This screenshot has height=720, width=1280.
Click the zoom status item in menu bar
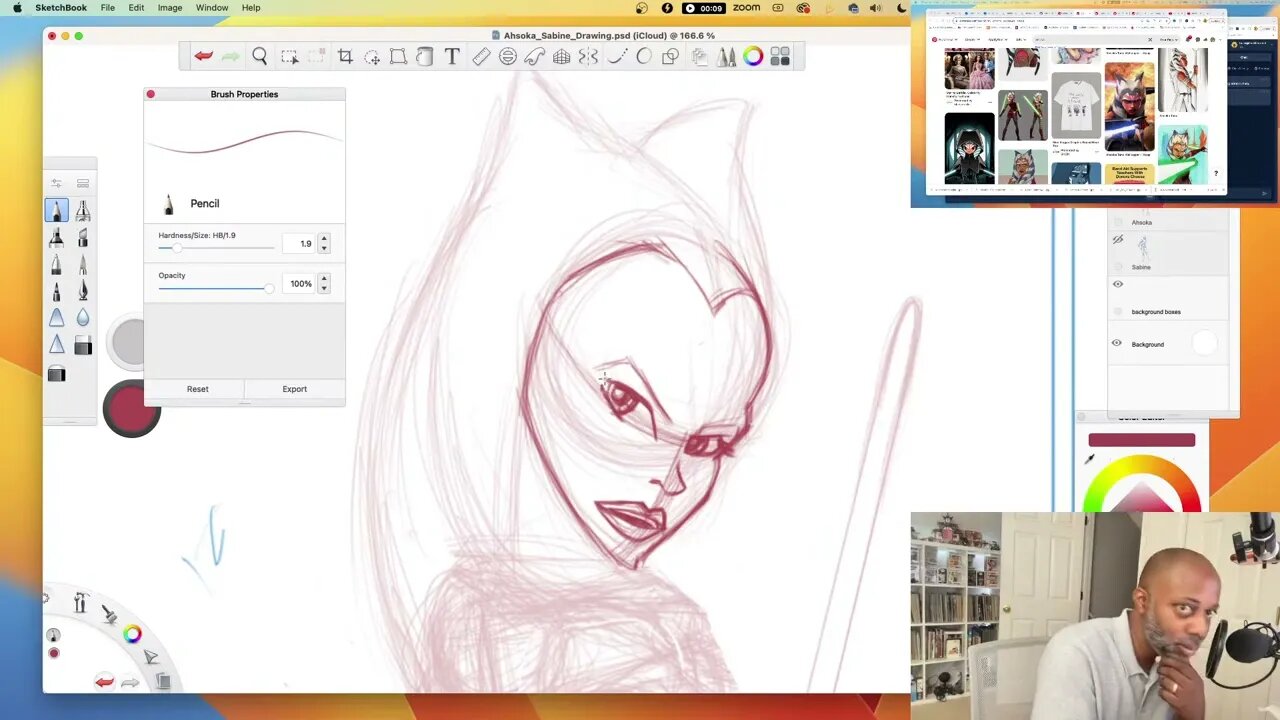(746, 8)
